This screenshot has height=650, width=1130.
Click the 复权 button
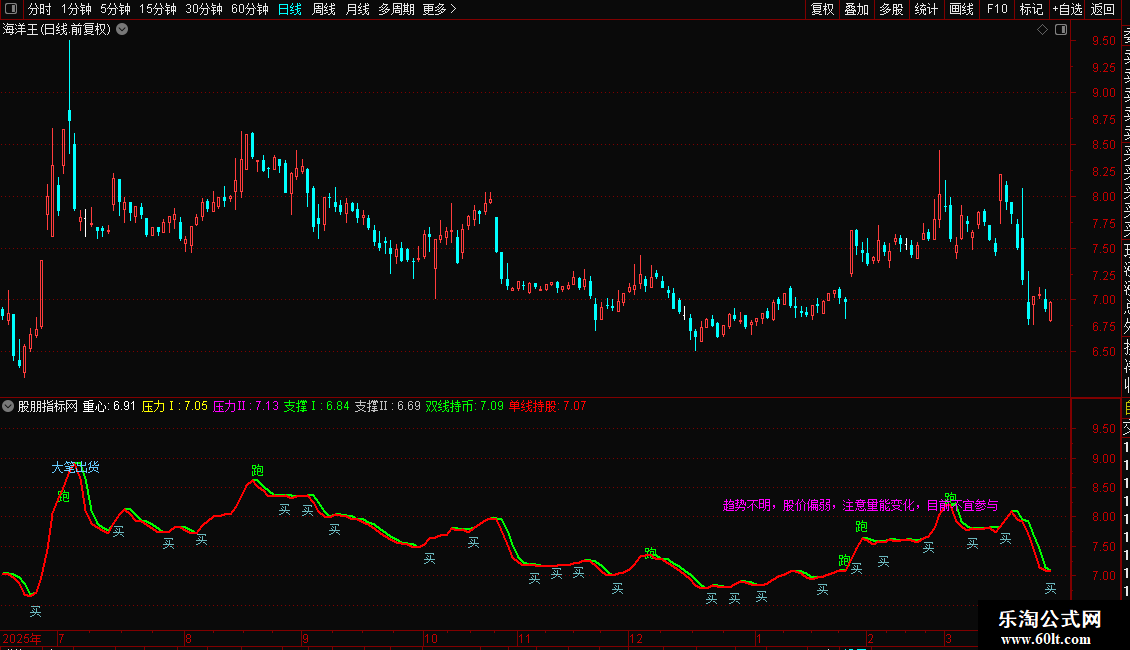(822, 9)
